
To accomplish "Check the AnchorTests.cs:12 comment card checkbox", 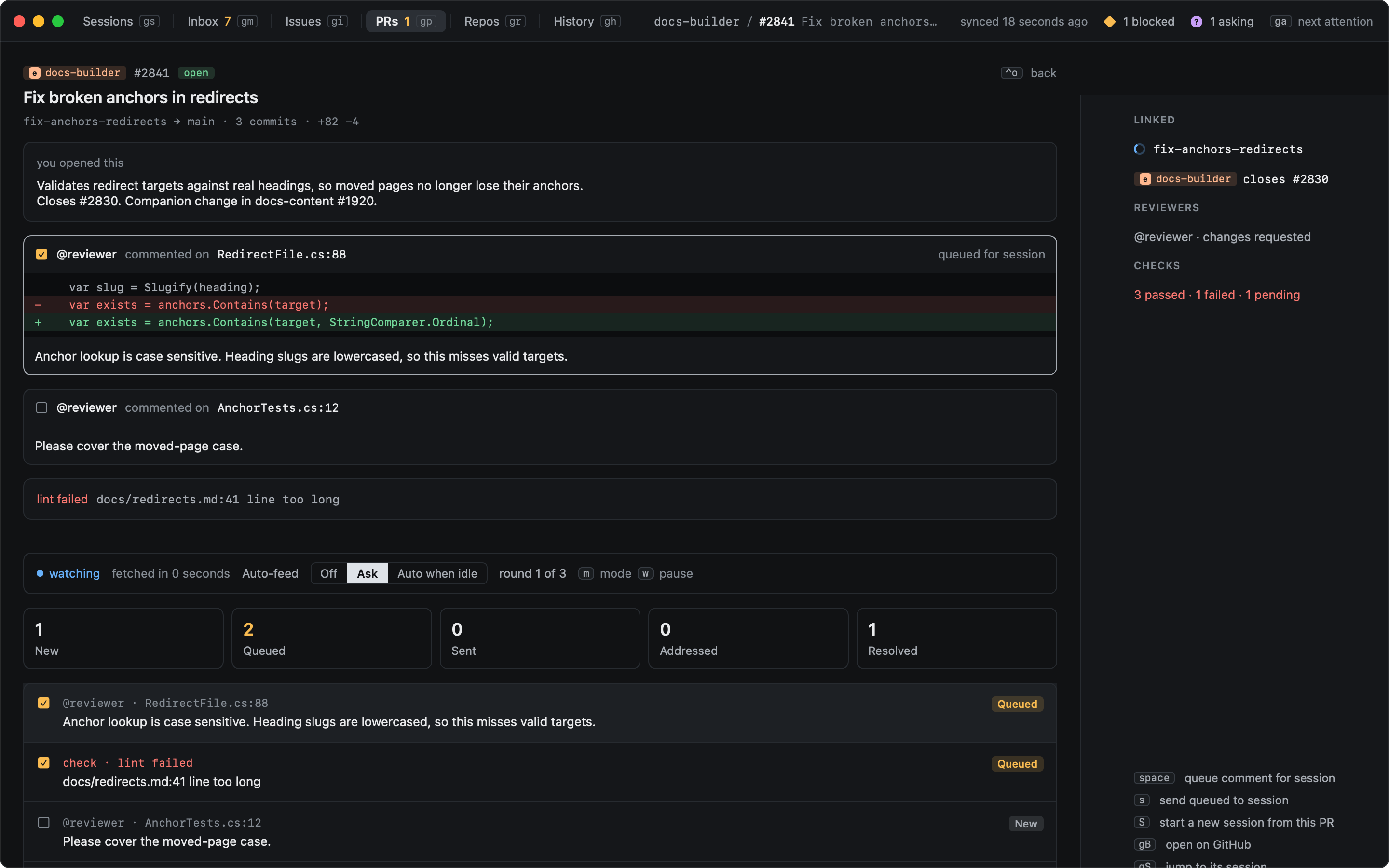I will click(41, 407).
